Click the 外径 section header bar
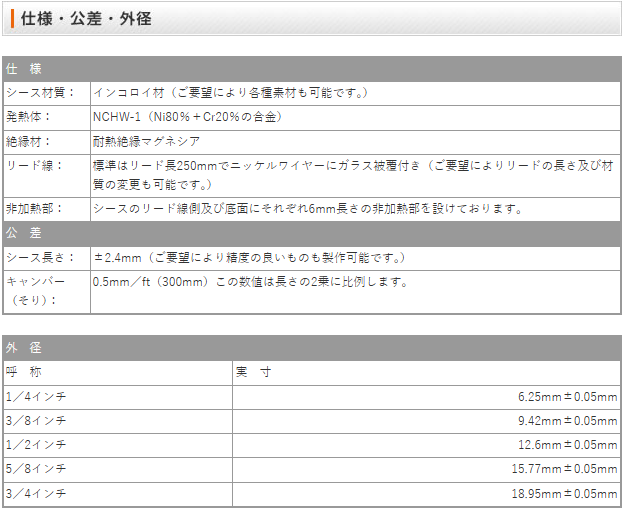 311,348
